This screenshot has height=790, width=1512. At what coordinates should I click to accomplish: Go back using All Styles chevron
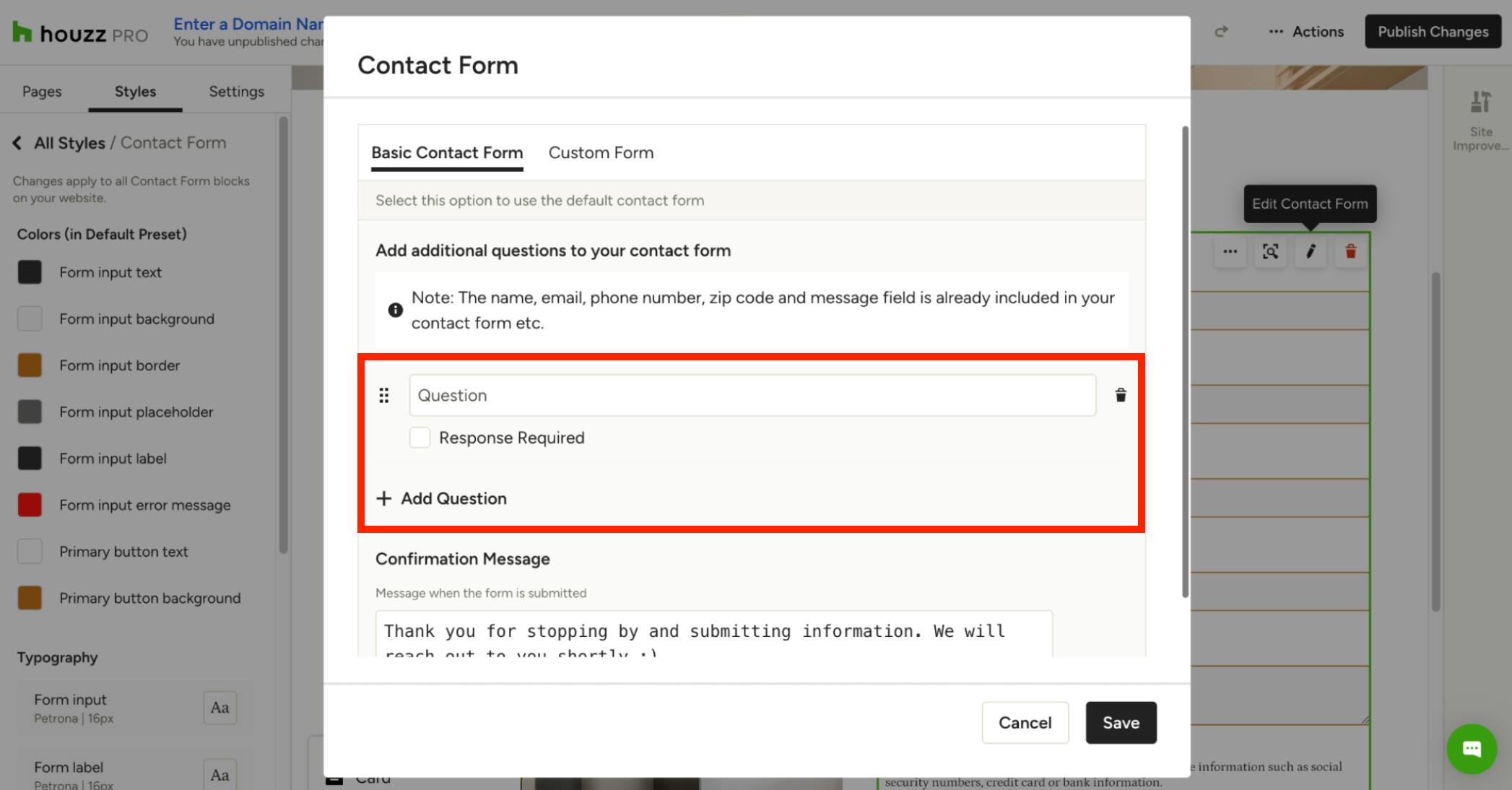click(17, 143)
